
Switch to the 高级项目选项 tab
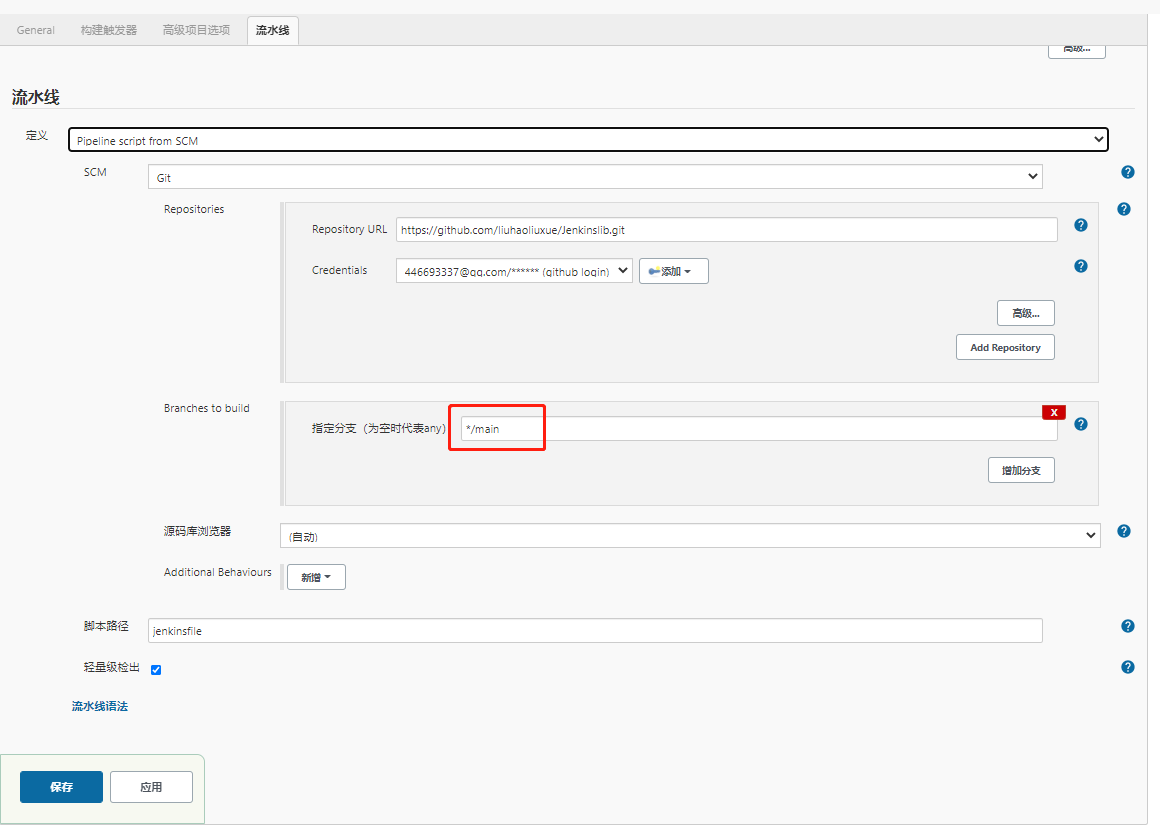coord(196,30)
